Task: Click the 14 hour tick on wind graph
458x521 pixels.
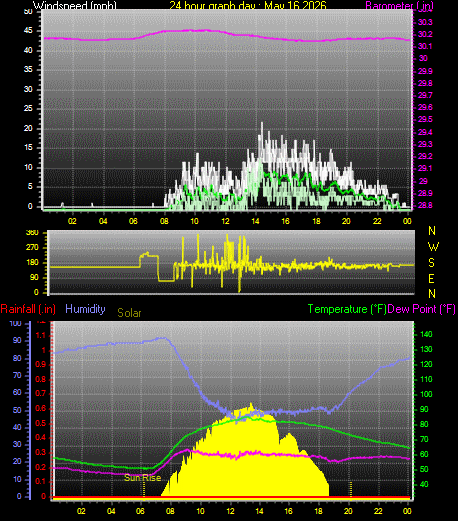Action: (255, 221)
